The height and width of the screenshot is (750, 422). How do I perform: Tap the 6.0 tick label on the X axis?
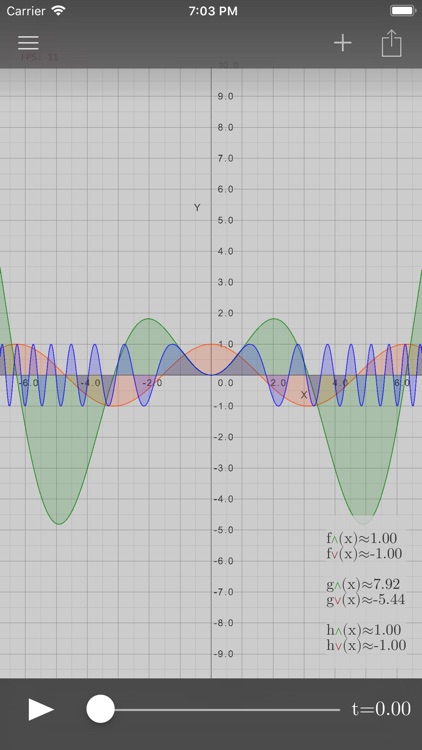(x=401, y=383)
